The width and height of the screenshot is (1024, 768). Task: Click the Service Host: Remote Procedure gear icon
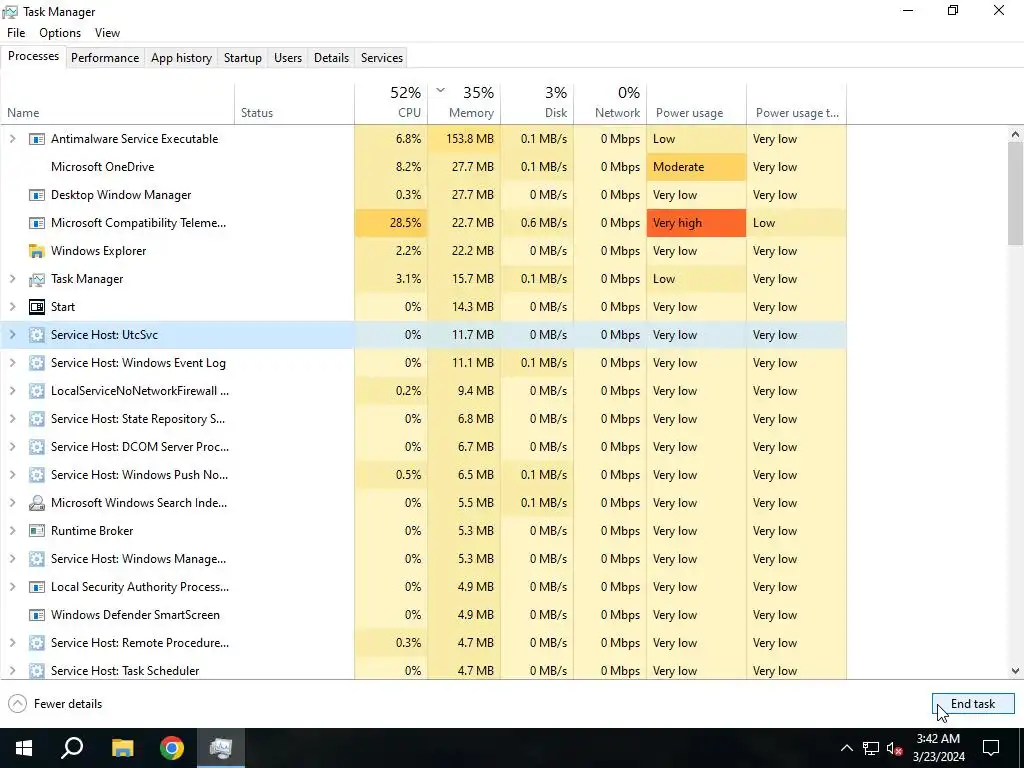(x=37, y=643)
